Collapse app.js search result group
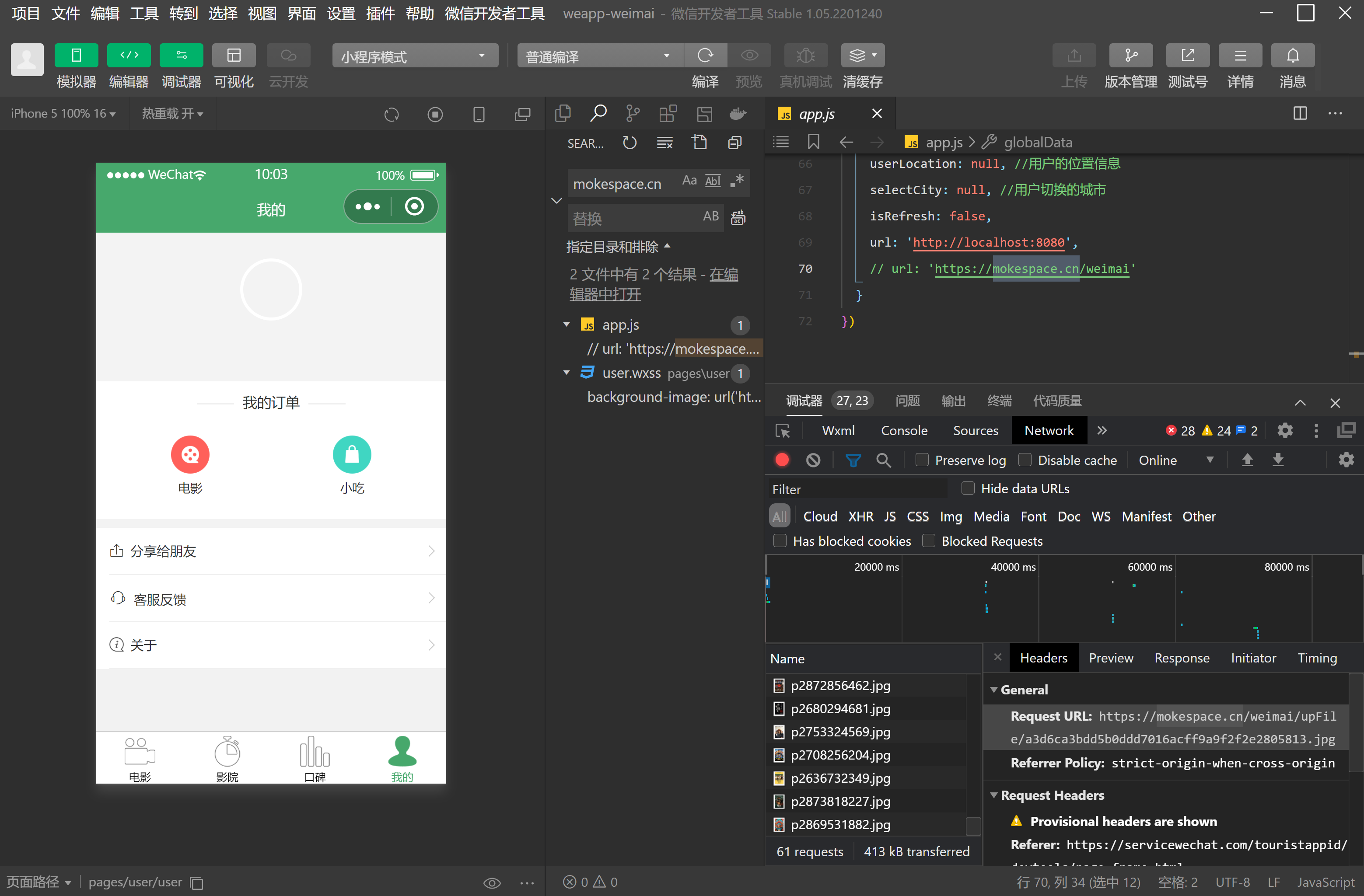Image resolution: width=1364 pixels, height=896 pixels. [x=566, y=325]
